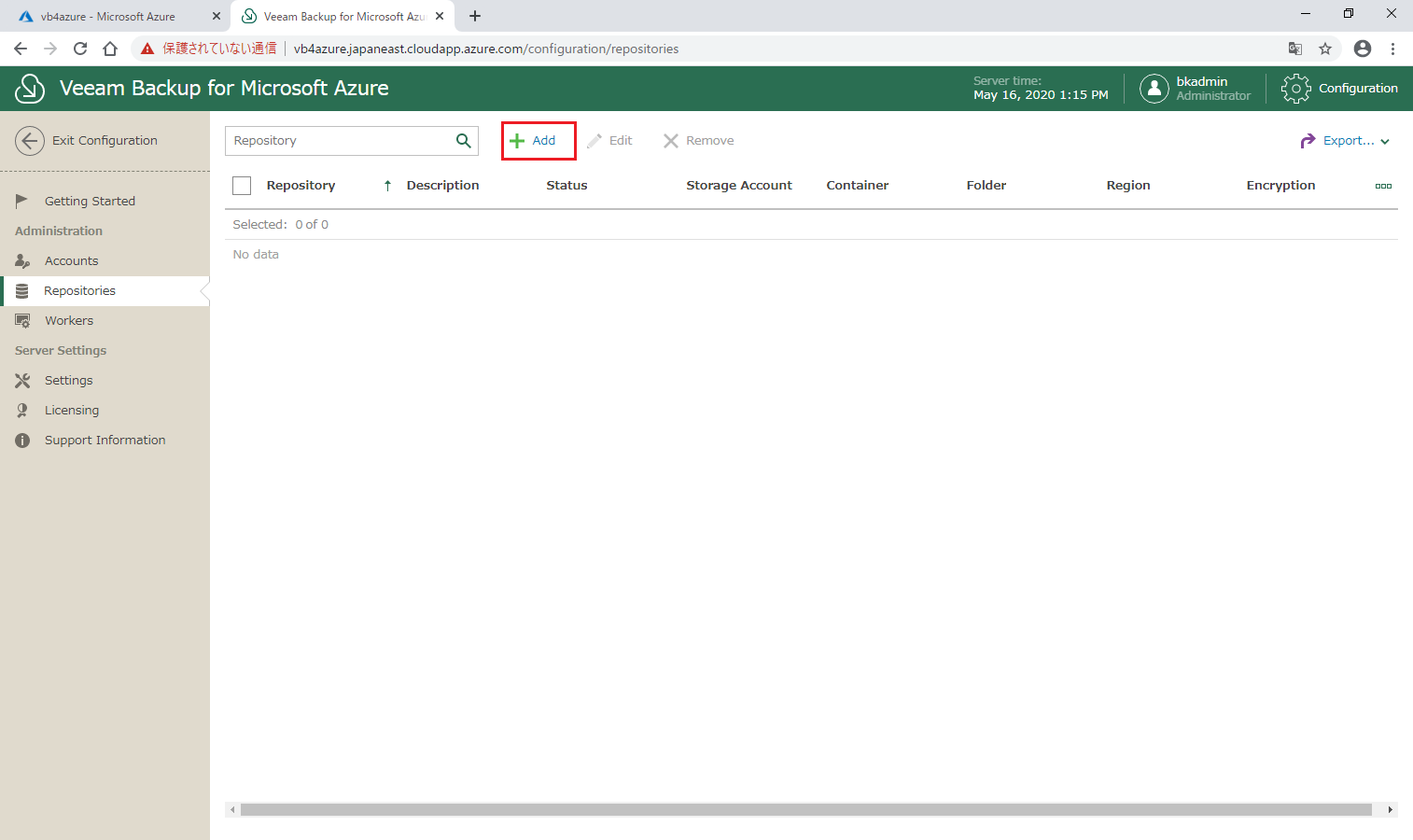Viewport: 1413px width, 840px height.
Task: Click the Repositories database icon
Action: point(22,291)
